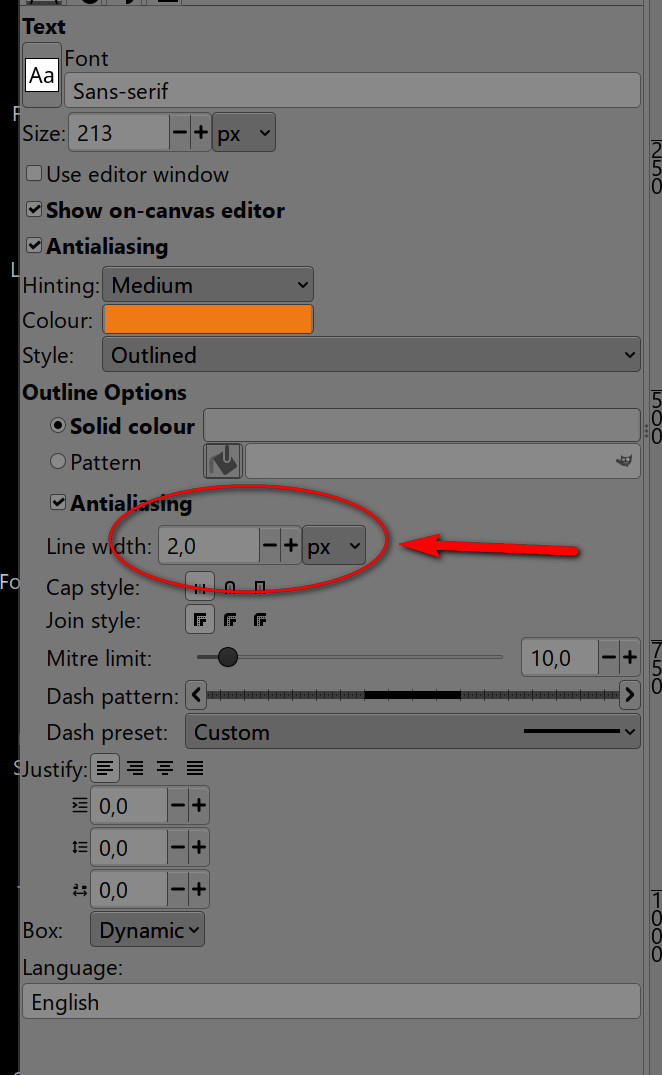Viewport: 662px width, 1075px height.
Task: Choose the bevel join style icon
Action: click(x=260, y=621)
